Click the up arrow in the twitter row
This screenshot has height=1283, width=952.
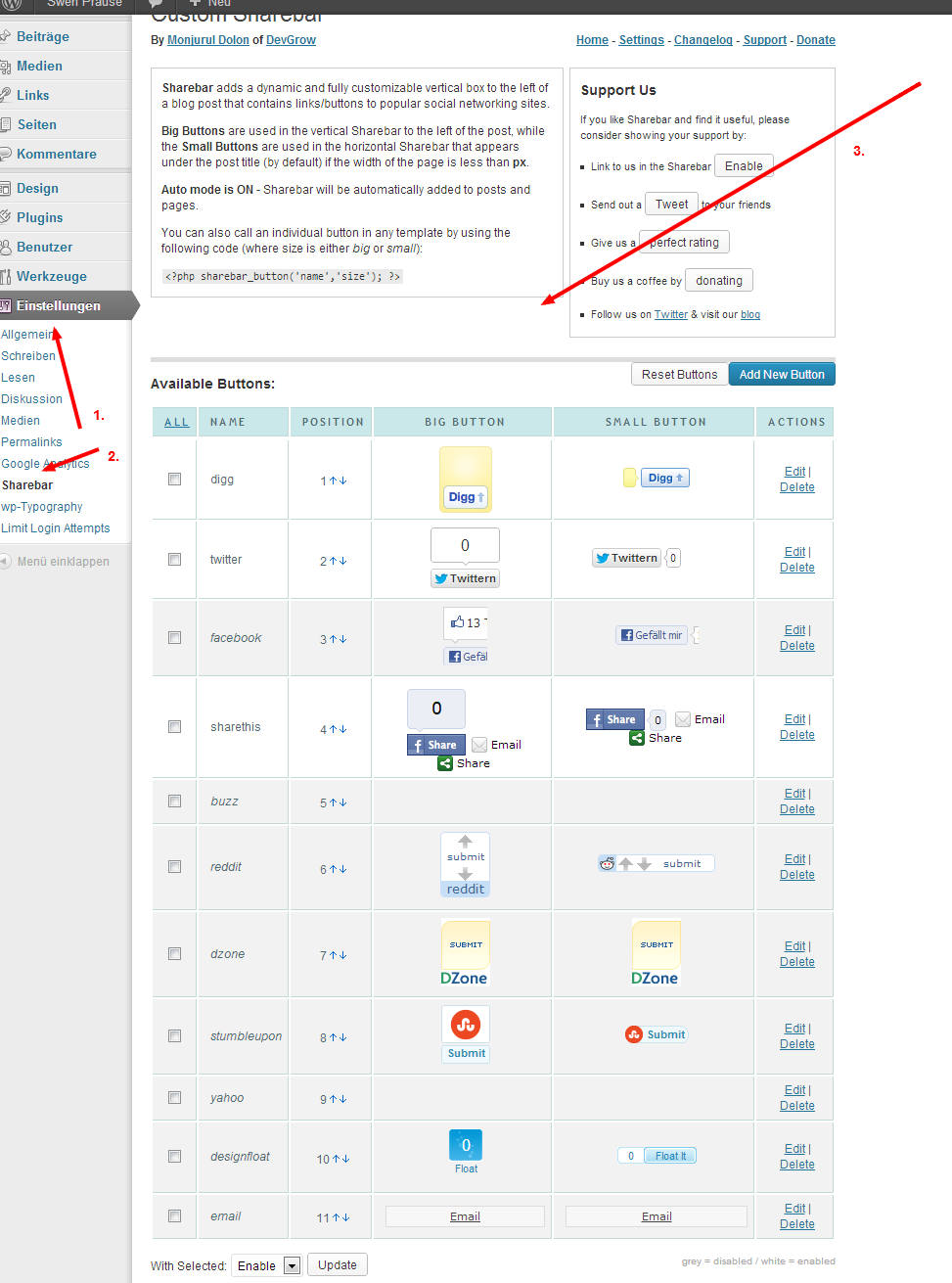(x=333, y=561)
